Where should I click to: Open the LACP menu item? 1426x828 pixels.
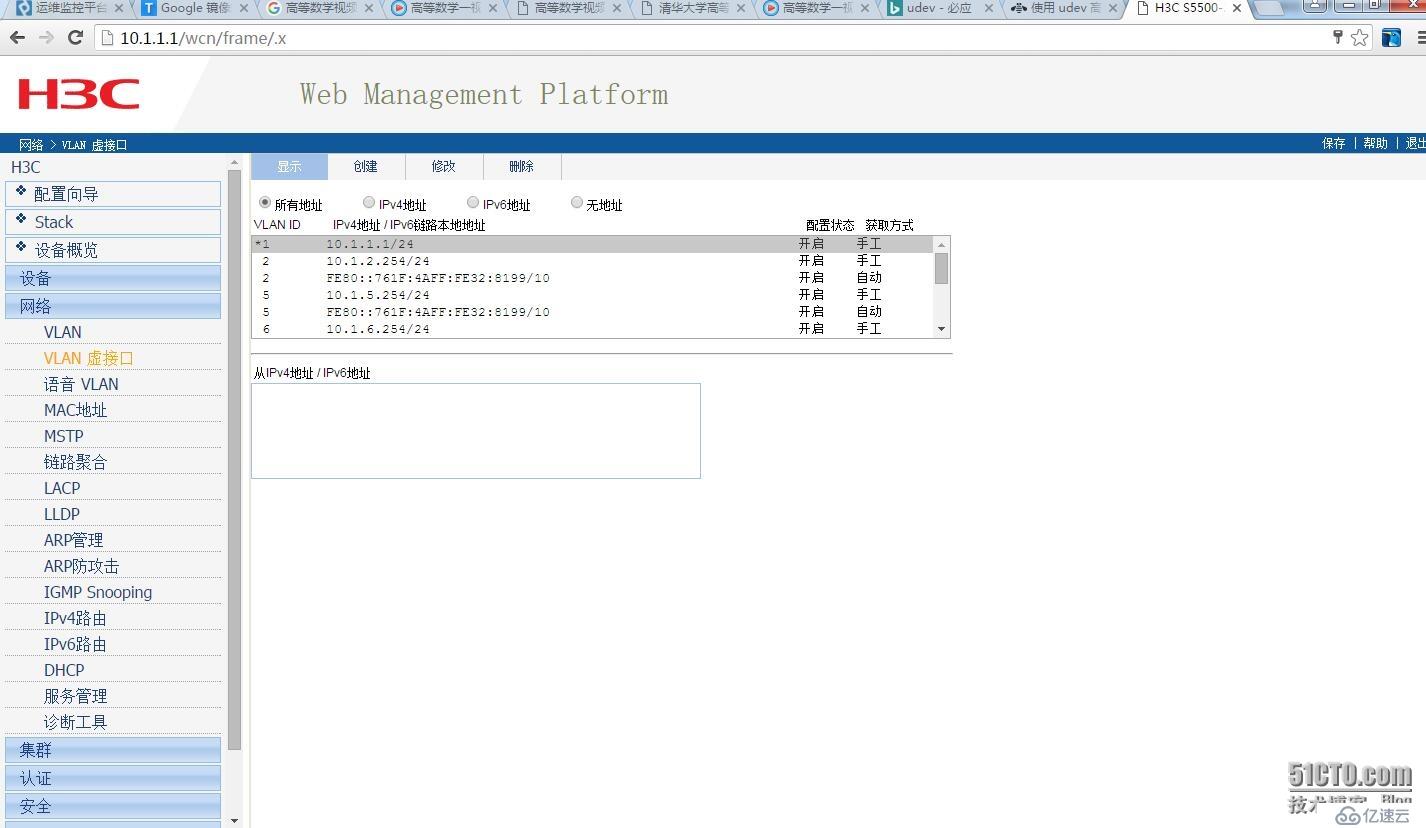click(x=62, y=488)
